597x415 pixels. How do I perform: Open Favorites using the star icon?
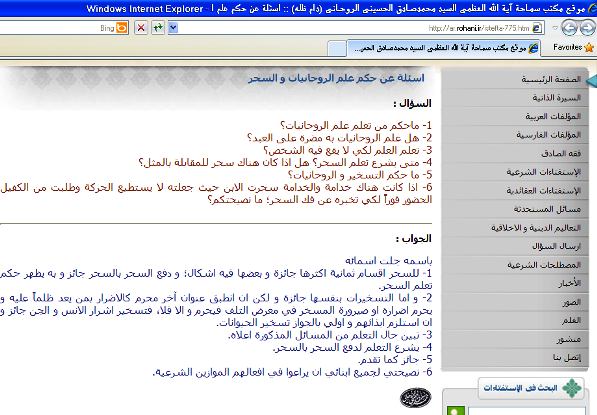coord(589,48)
